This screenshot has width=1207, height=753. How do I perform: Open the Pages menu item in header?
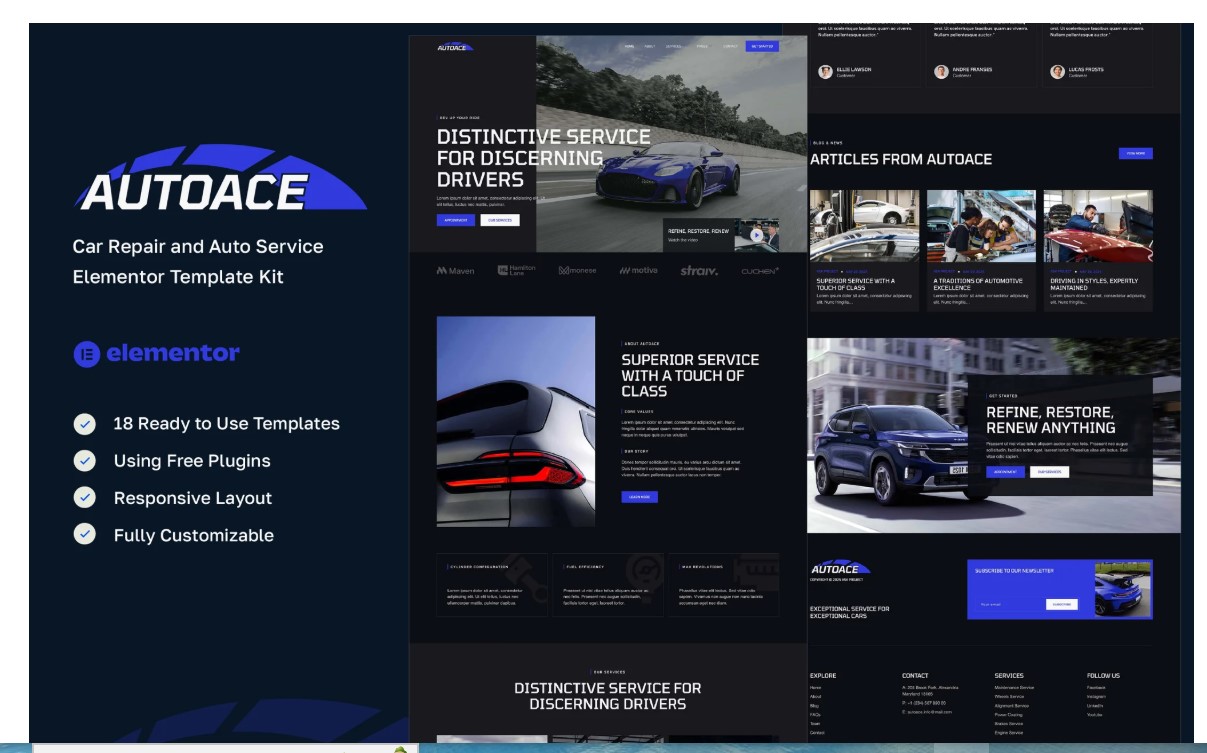(x=702, y=46)
